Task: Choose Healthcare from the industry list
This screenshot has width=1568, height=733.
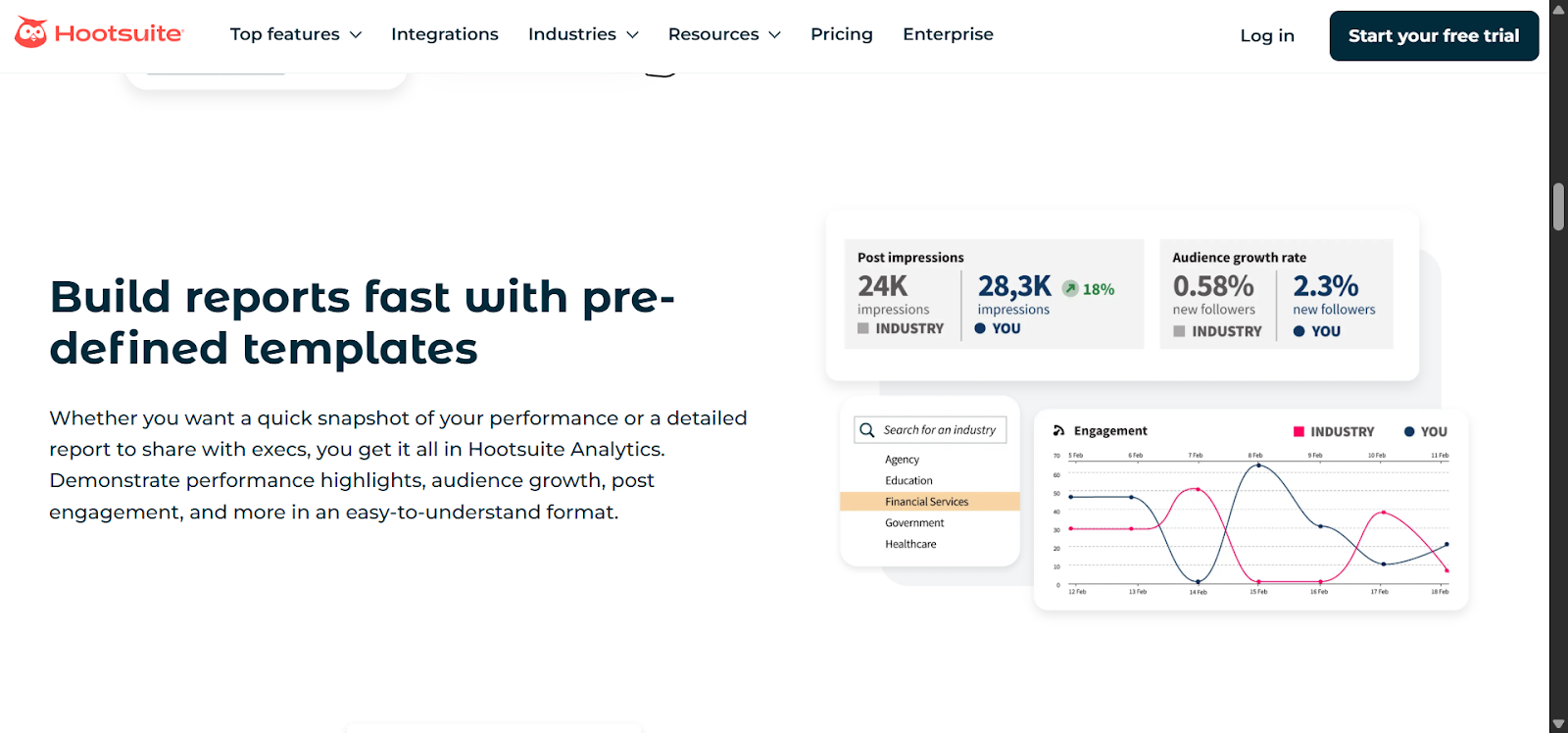Action: pyautogui.click(x=910, y=544)
